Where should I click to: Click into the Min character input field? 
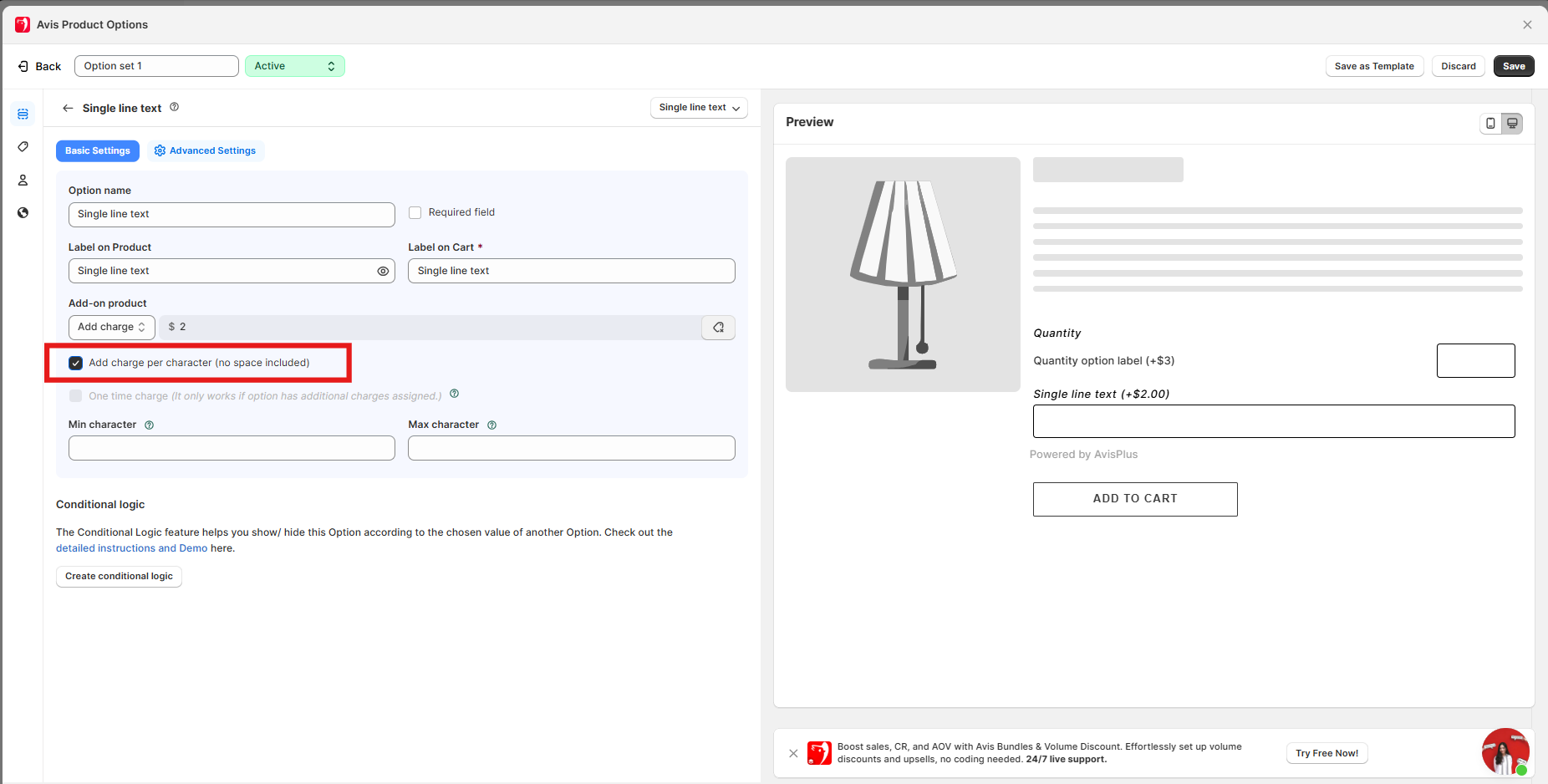tap(232, 448)
